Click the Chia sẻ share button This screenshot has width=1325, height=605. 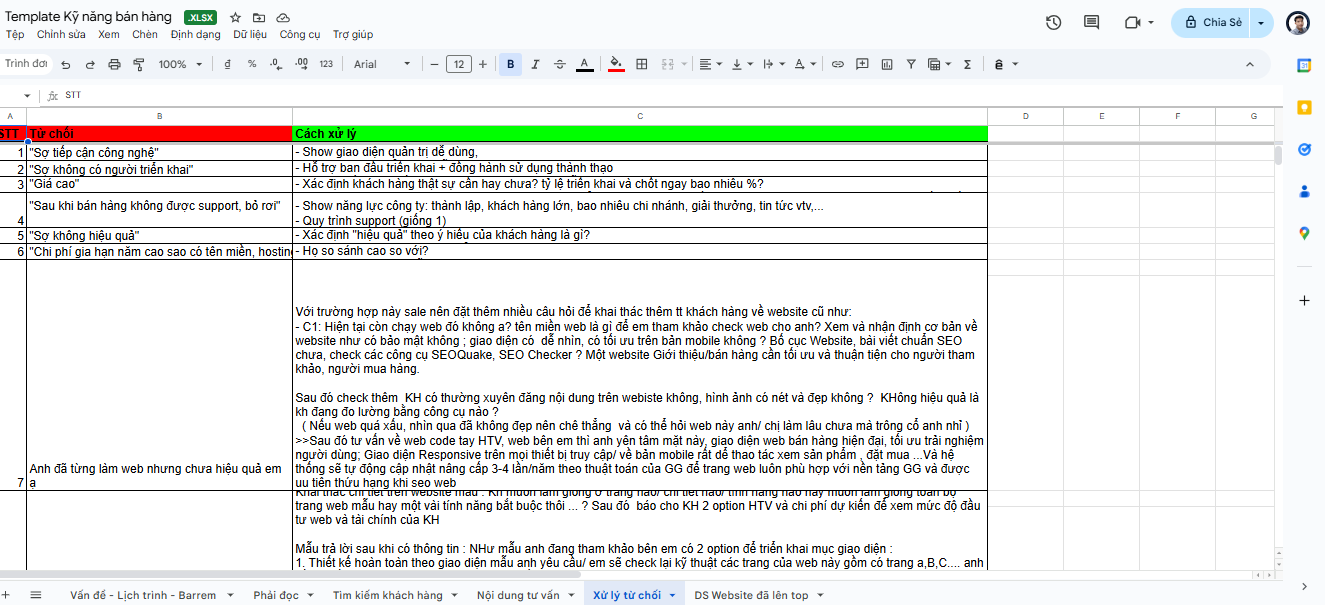coord(1211,22)
